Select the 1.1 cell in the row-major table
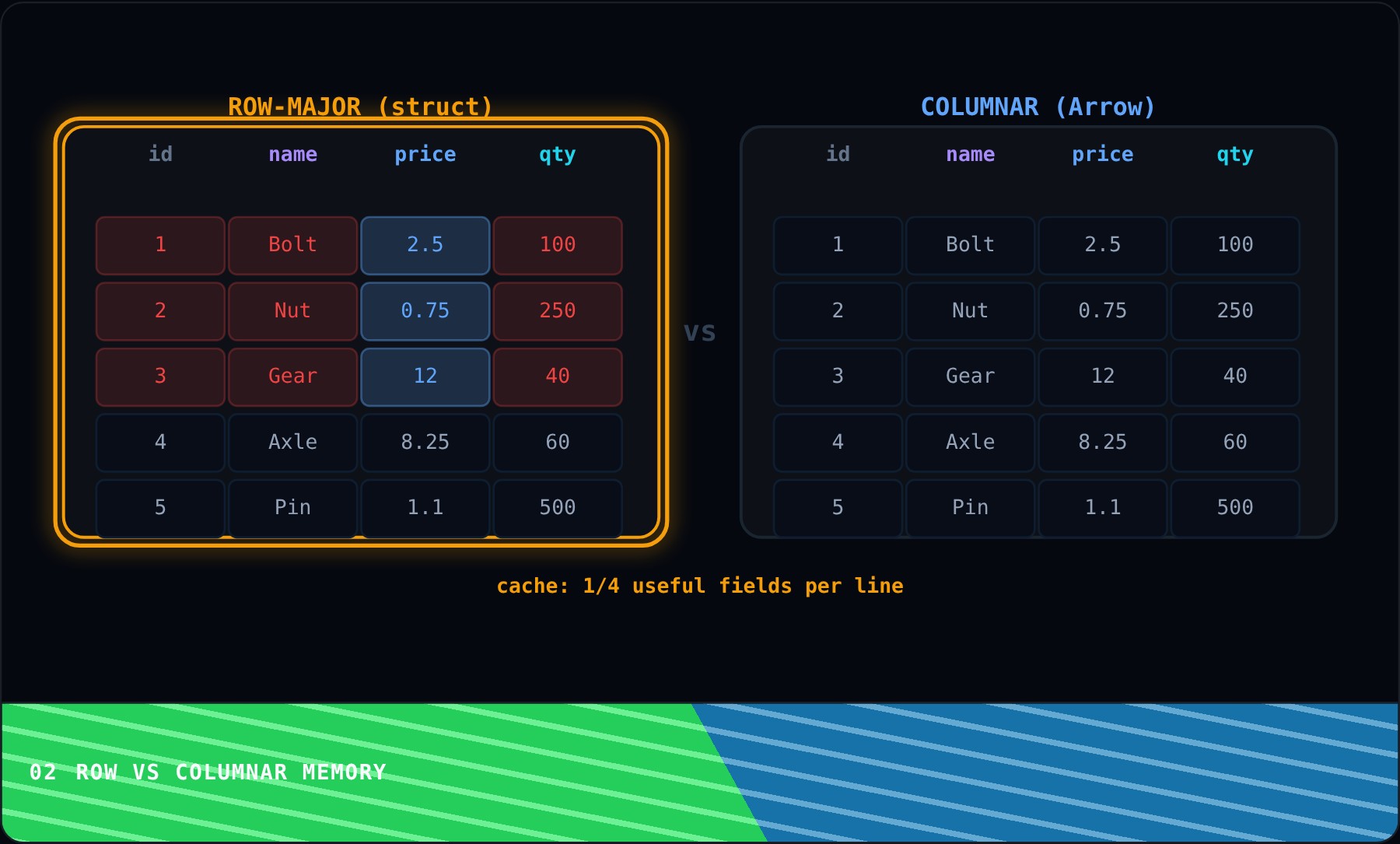Viewport: 1400px width, 844px height. click(425, 509)
